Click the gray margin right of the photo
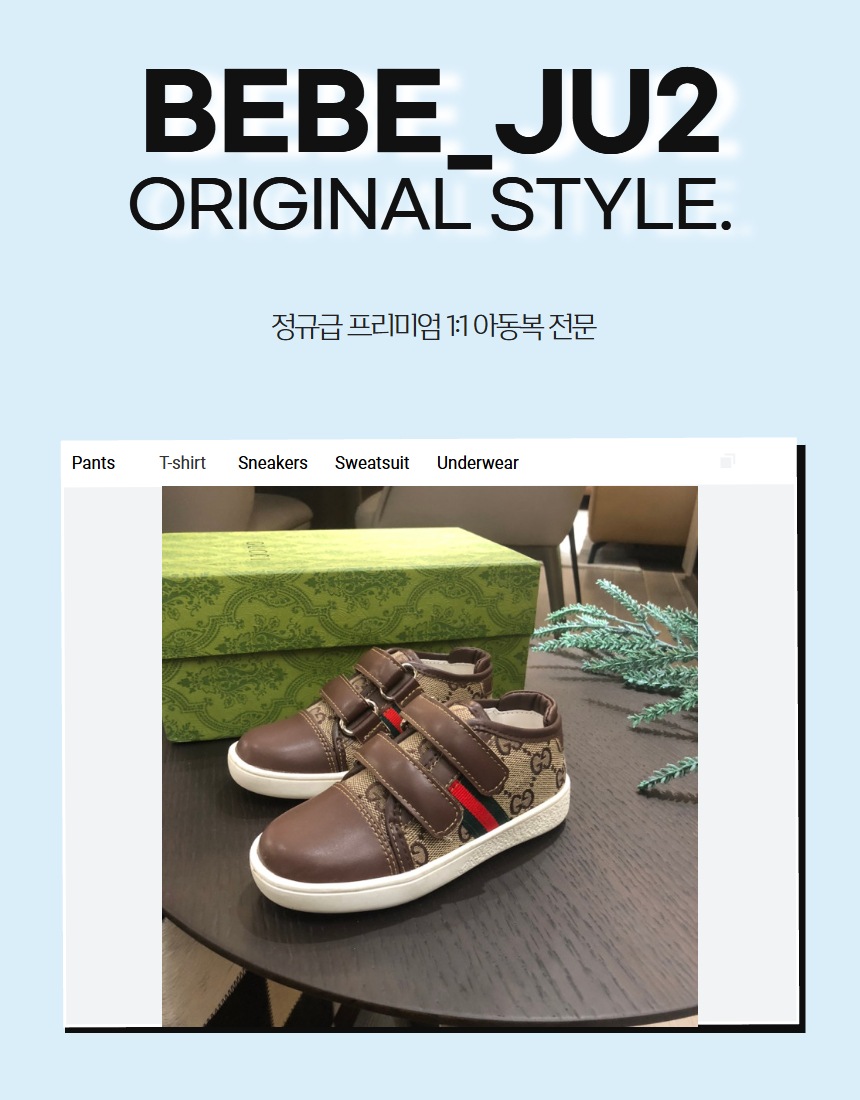Screen dimensions: 860x1100 746,756
